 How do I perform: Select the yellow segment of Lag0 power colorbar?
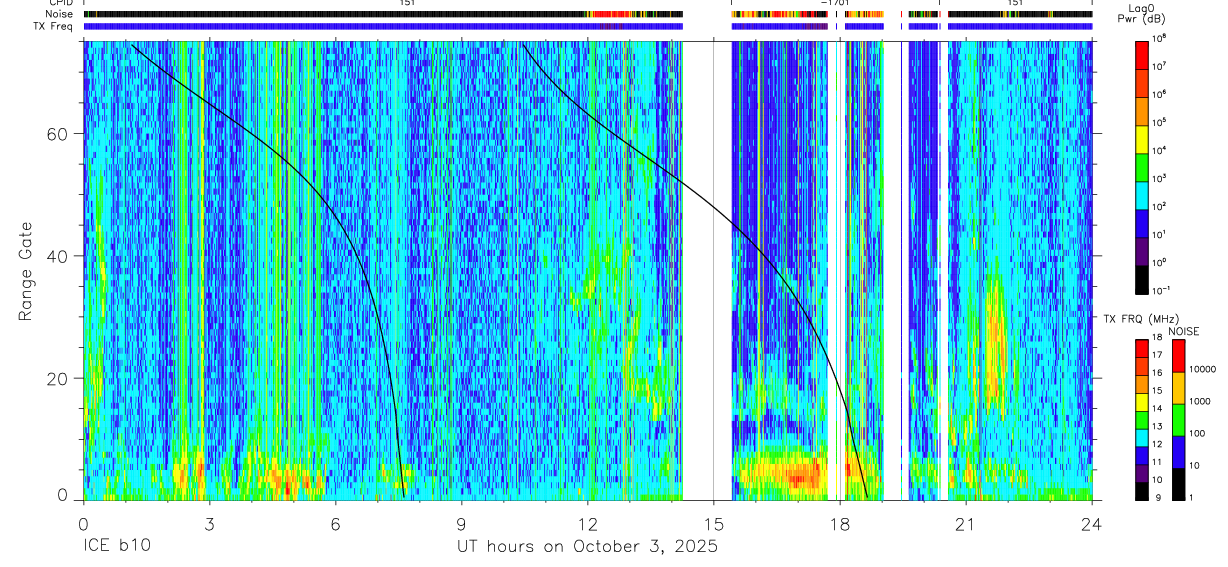(x=1141, y=138)
